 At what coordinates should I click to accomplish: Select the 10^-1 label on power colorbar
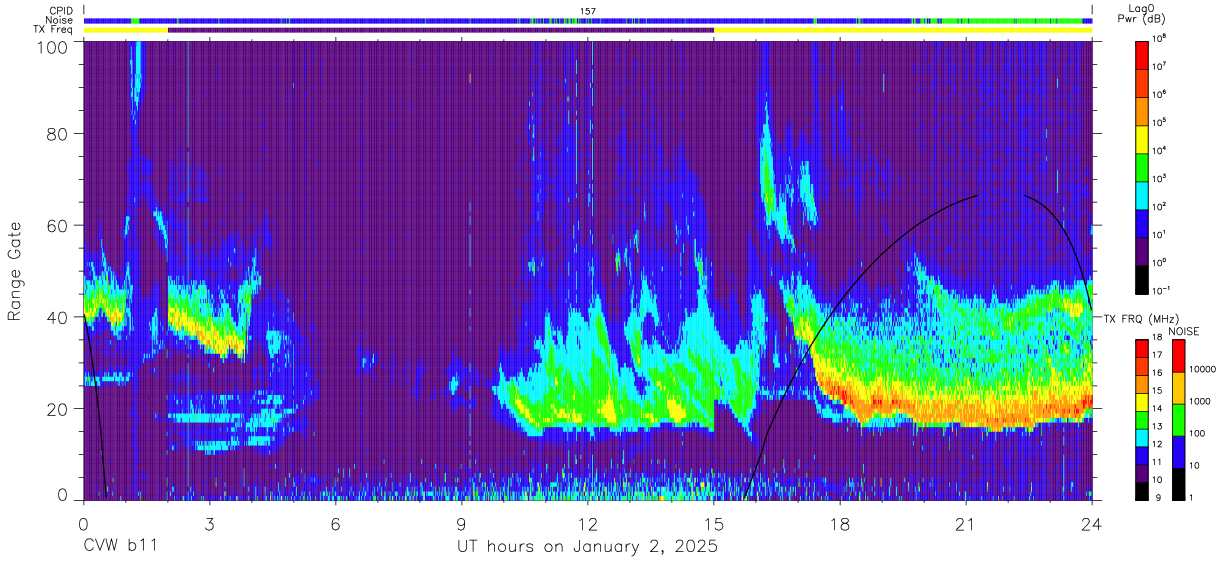1163,290
